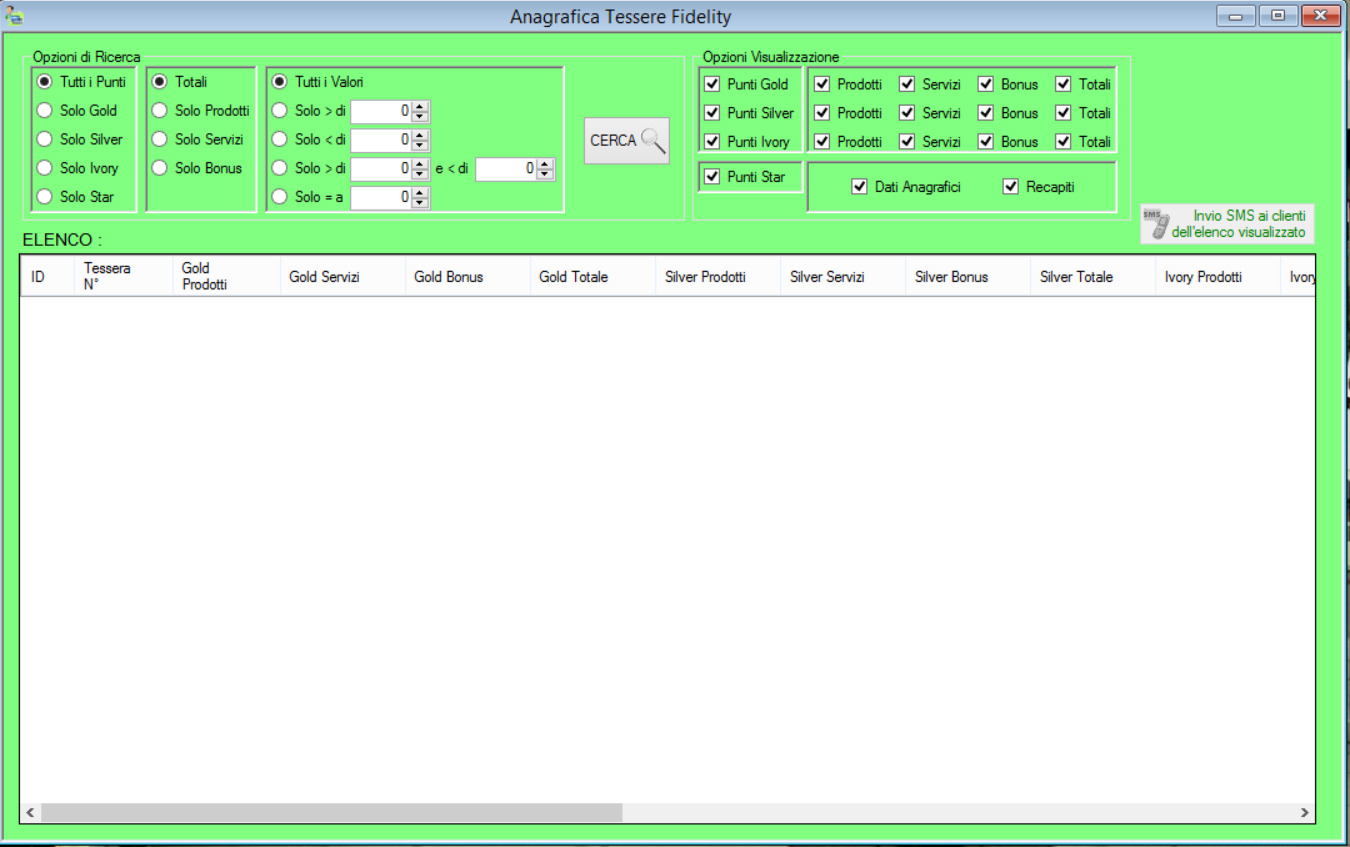Select the Solo Servizi radio option
The image size is (1350, 847).
[x=197, y=139]
